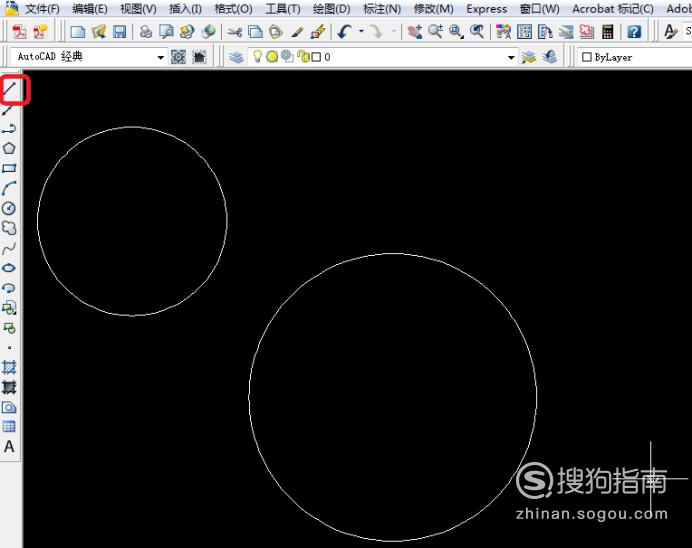This screenshot has height=548, width=692.
Task: Select the Multiline Text A tool
Action: coord(9,447)
